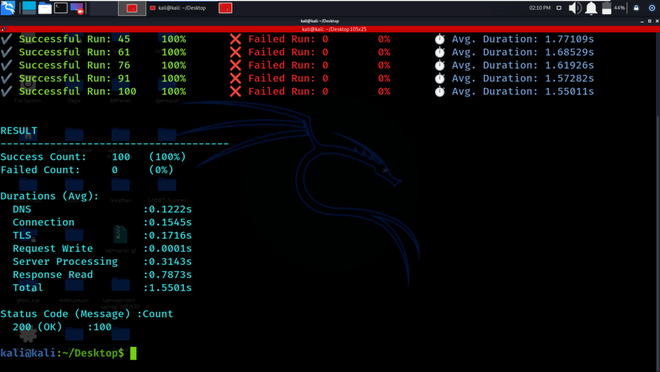Viewport: 660px width, 372px height.
Task: Click the 'Status Code (Message) :Count' heading
Action: click(87, 314)
